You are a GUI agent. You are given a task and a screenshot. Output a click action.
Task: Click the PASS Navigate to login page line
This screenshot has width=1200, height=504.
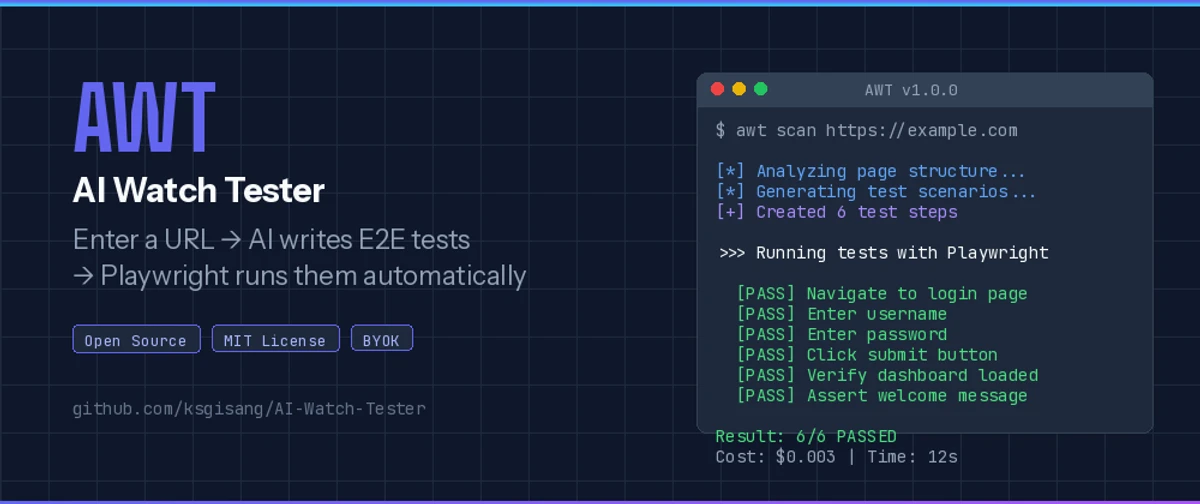(882, 294)
